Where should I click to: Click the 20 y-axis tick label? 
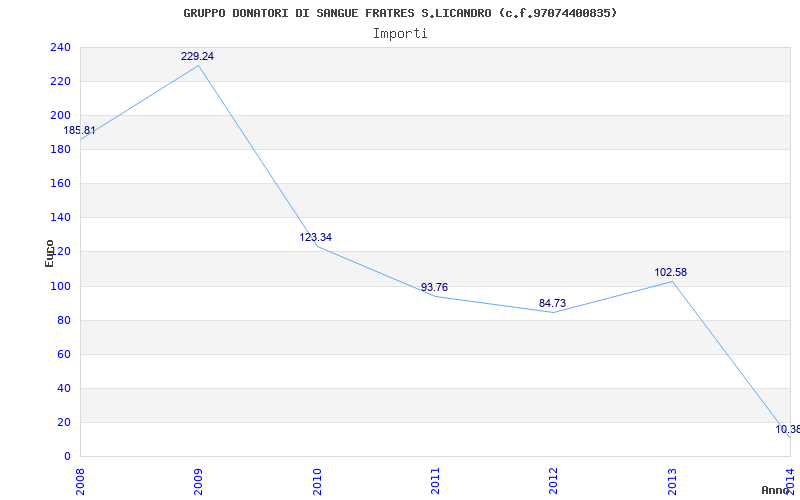point(63,422)
